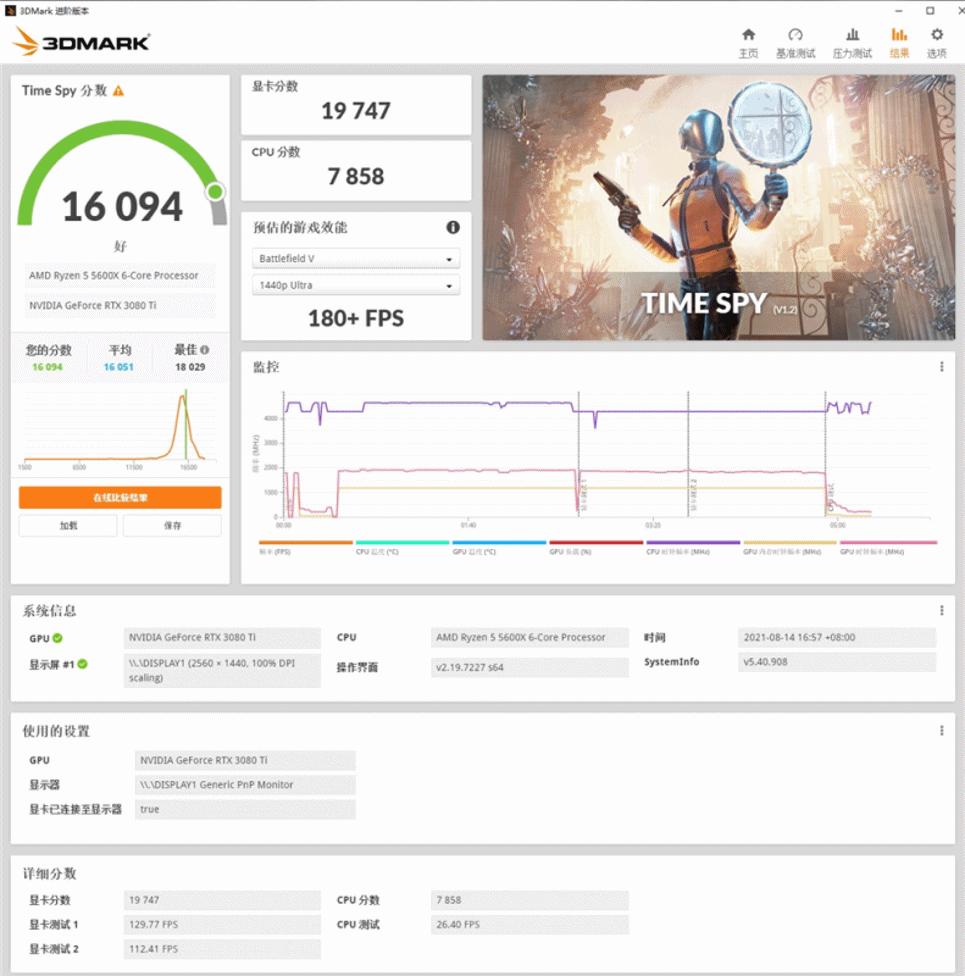This screenshot has height=976, width=965.
Task: Click the green score gauge knob
Action: [215, 192]
